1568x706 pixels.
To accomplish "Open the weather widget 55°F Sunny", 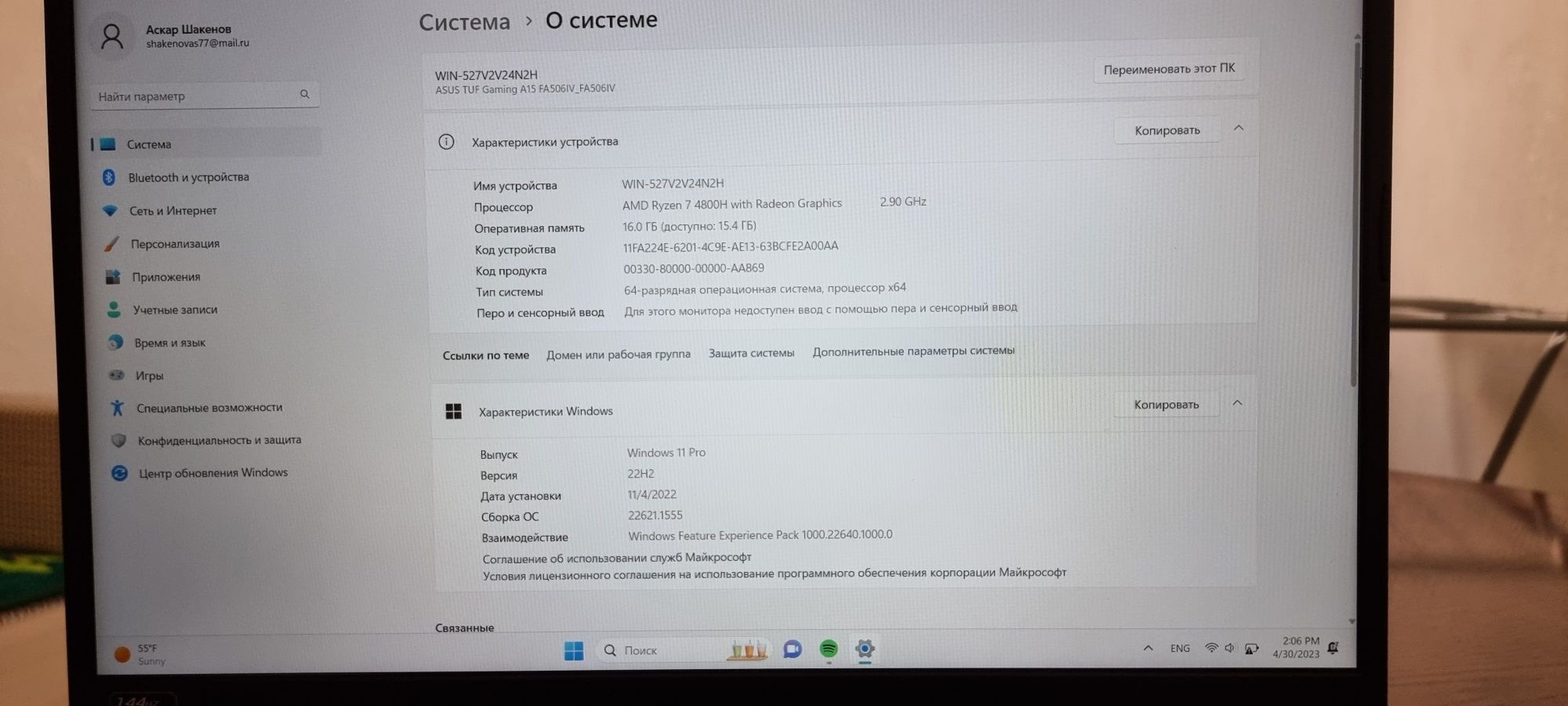I will coord(140,654).
